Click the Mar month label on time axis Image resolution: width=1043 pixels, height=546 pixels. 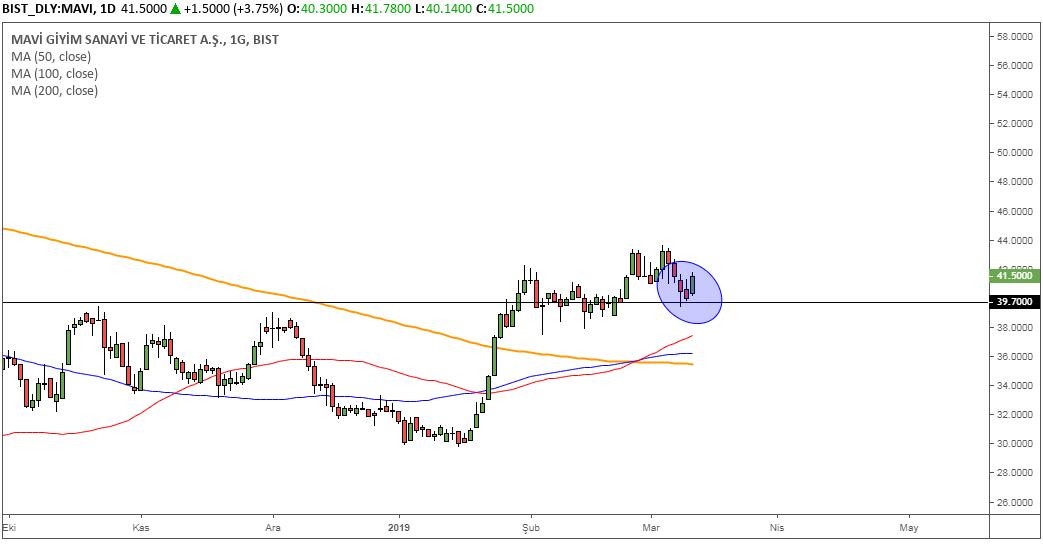[651, 527]
